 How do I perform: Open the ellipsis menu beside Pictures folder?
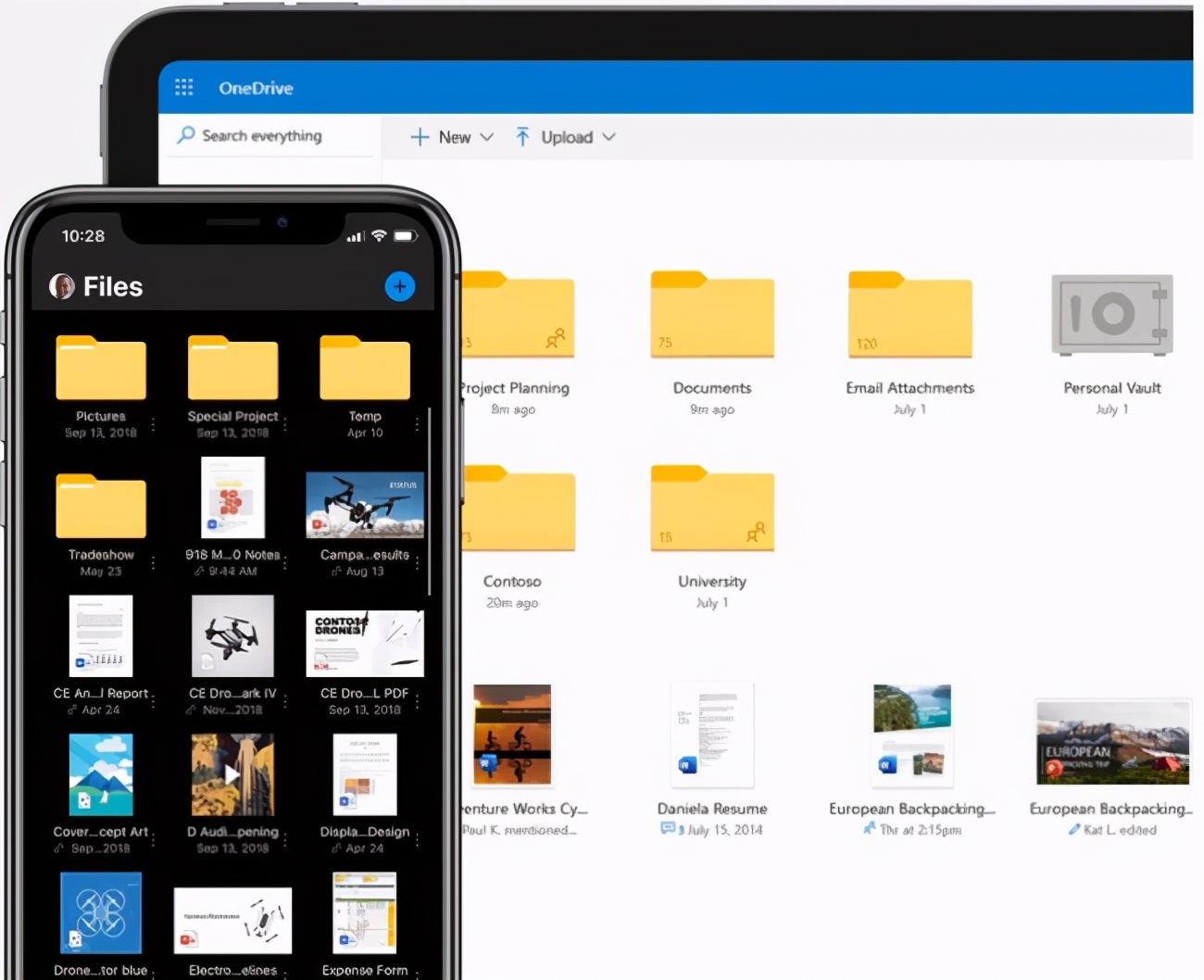click(x=153, y=424)
